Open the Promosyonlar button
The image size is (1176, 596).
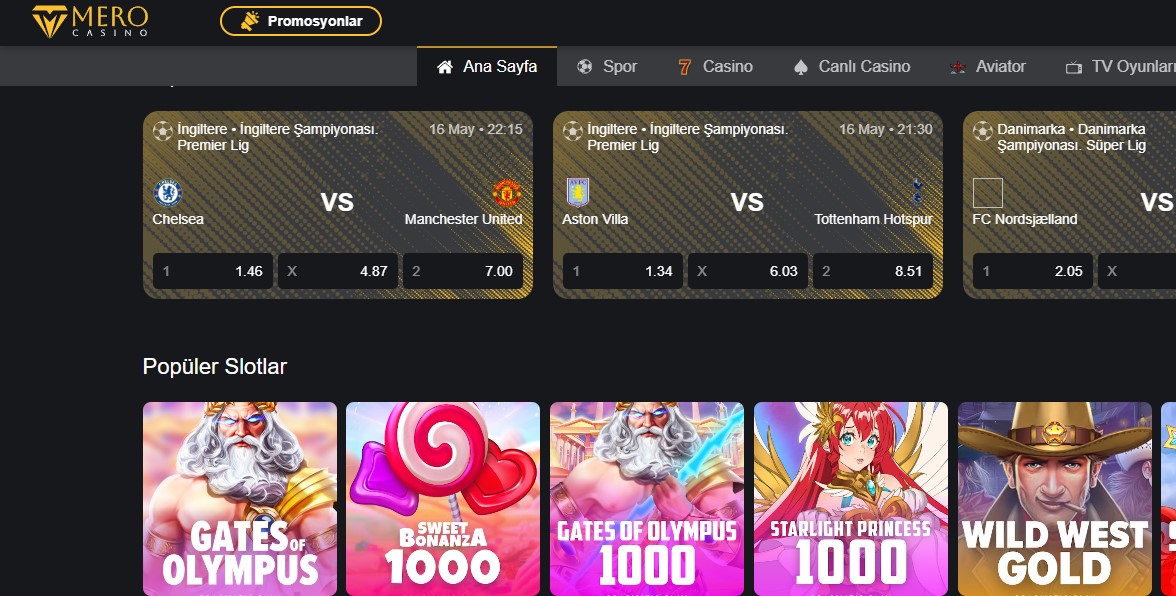[x=301, y=21]
